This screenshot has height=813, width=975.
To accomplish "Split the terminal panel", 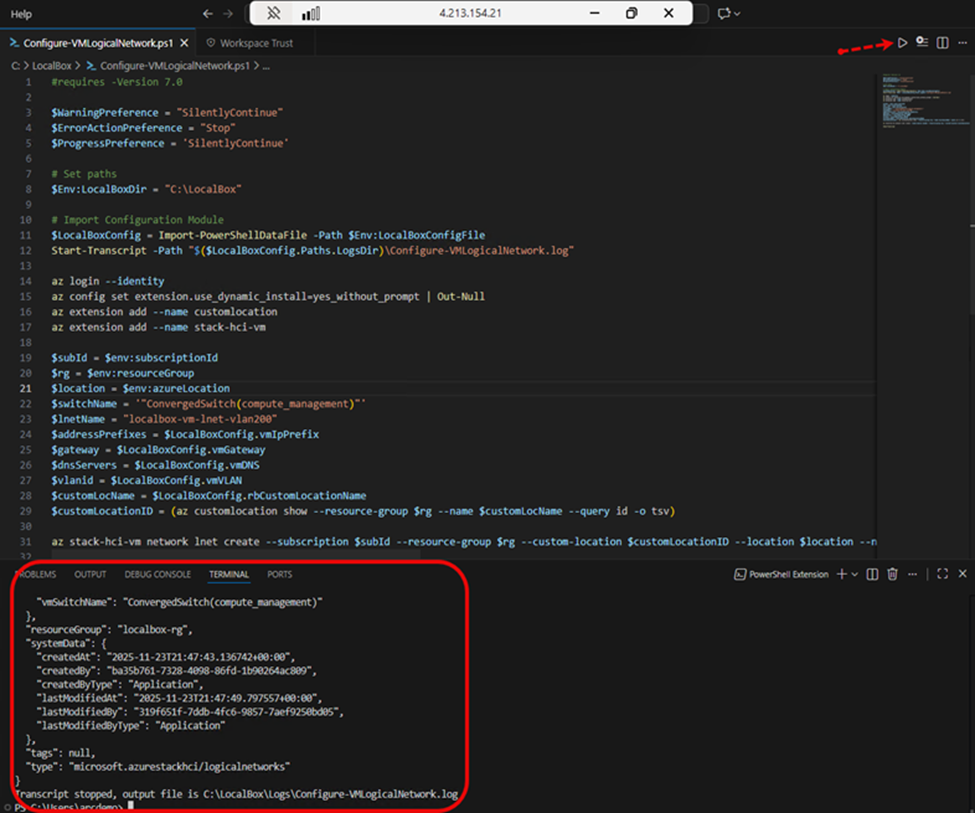I will pyautogui.click(x=872, y=574).
